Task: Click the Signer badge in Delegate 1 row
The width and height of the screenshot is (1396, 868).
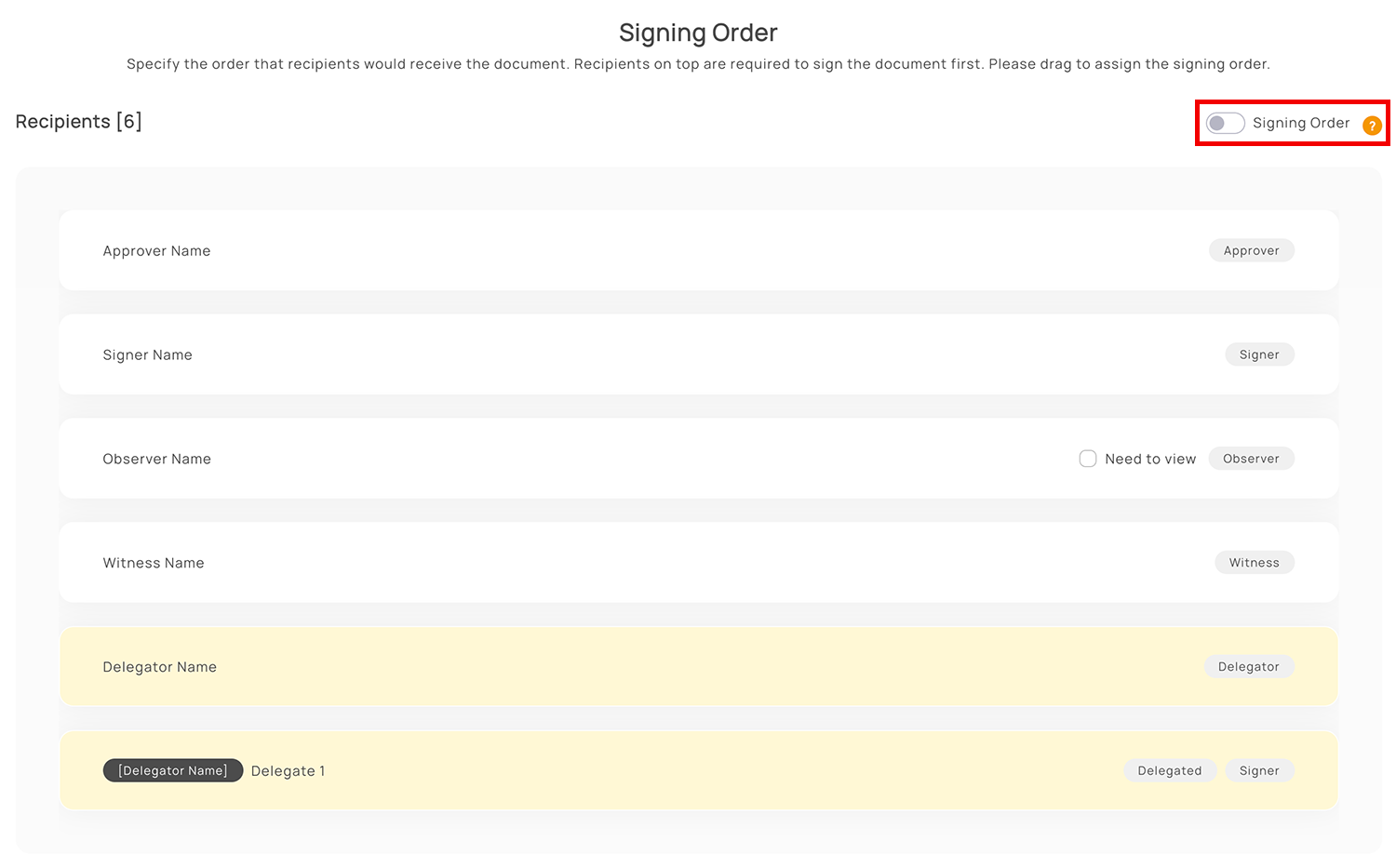Action: tap(1259, 770)
